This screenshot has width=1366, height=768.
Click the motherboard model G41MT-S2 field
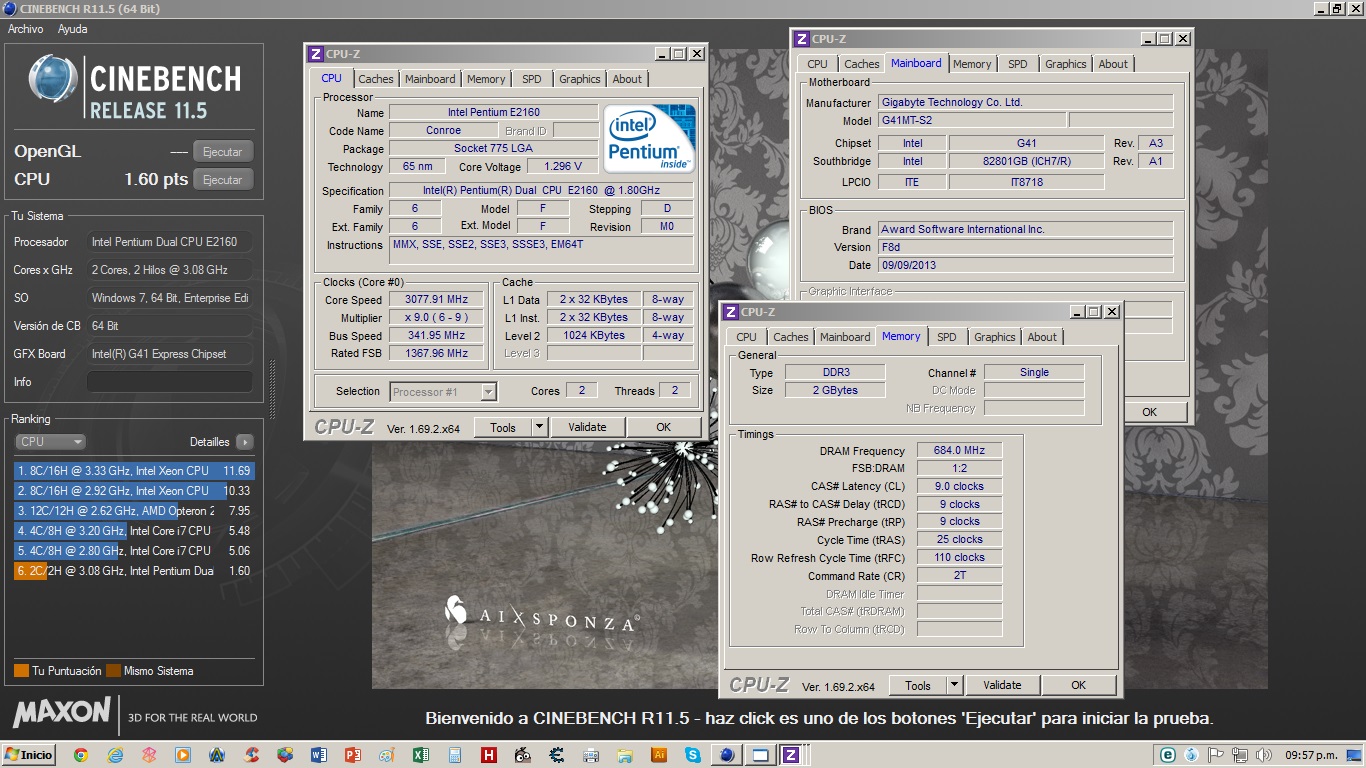point(971,120)
